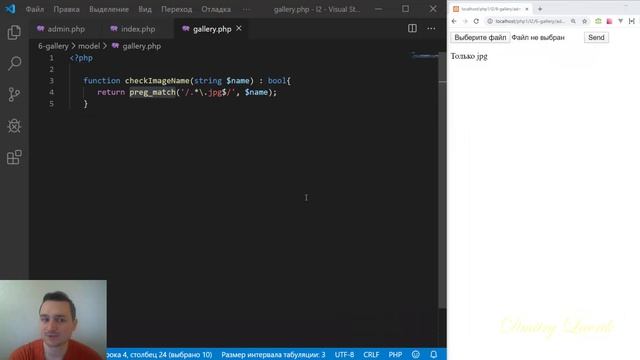Open the green browser extension icon
640x360 pixels.
(x=598, y=21)
